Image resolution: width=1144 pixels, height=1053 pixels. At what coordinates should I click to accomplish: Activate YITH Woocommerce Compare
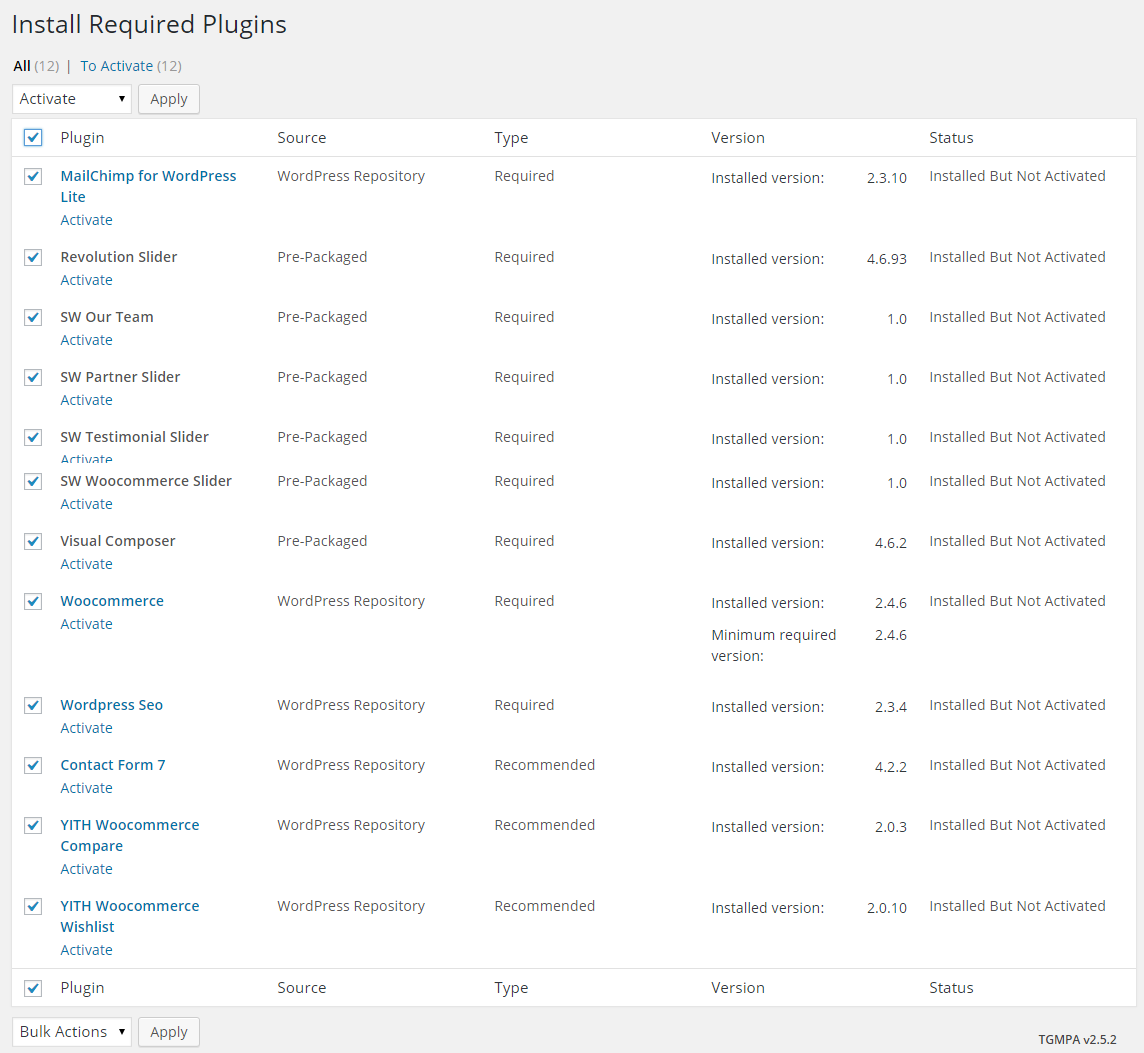click(x=86, y=869)
